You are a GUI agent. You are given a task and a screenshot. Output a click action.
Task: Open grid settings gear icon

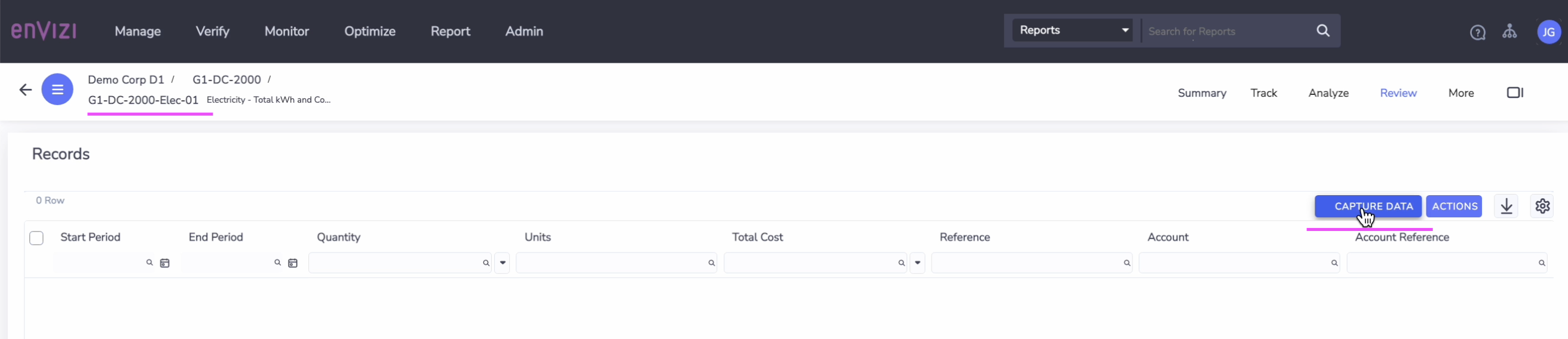1542,206
